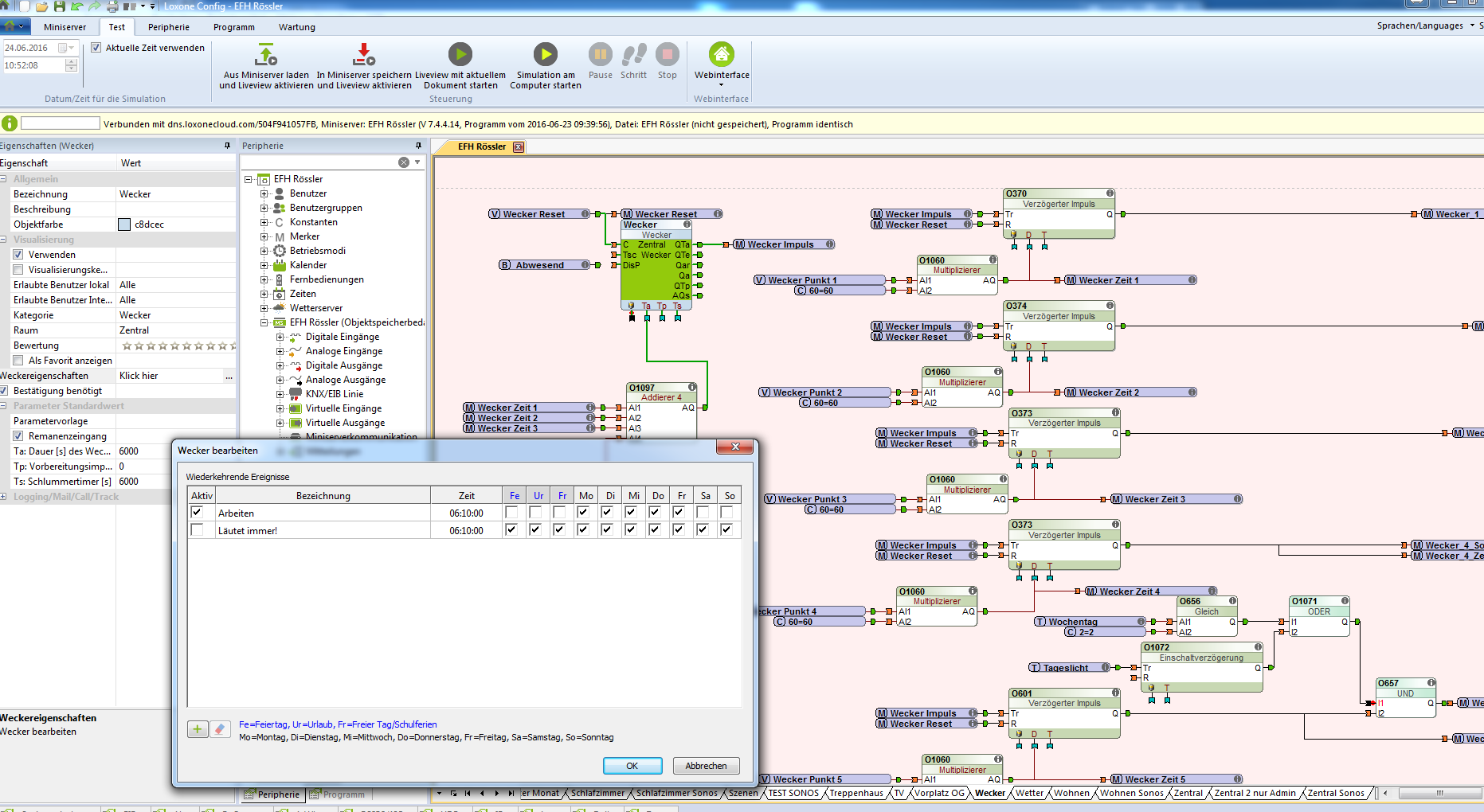The width and height of the screenshot is (1484, 812).
Task: Open the simulation date dropdown
Action: pyautogui.click(x=71, y=48)
